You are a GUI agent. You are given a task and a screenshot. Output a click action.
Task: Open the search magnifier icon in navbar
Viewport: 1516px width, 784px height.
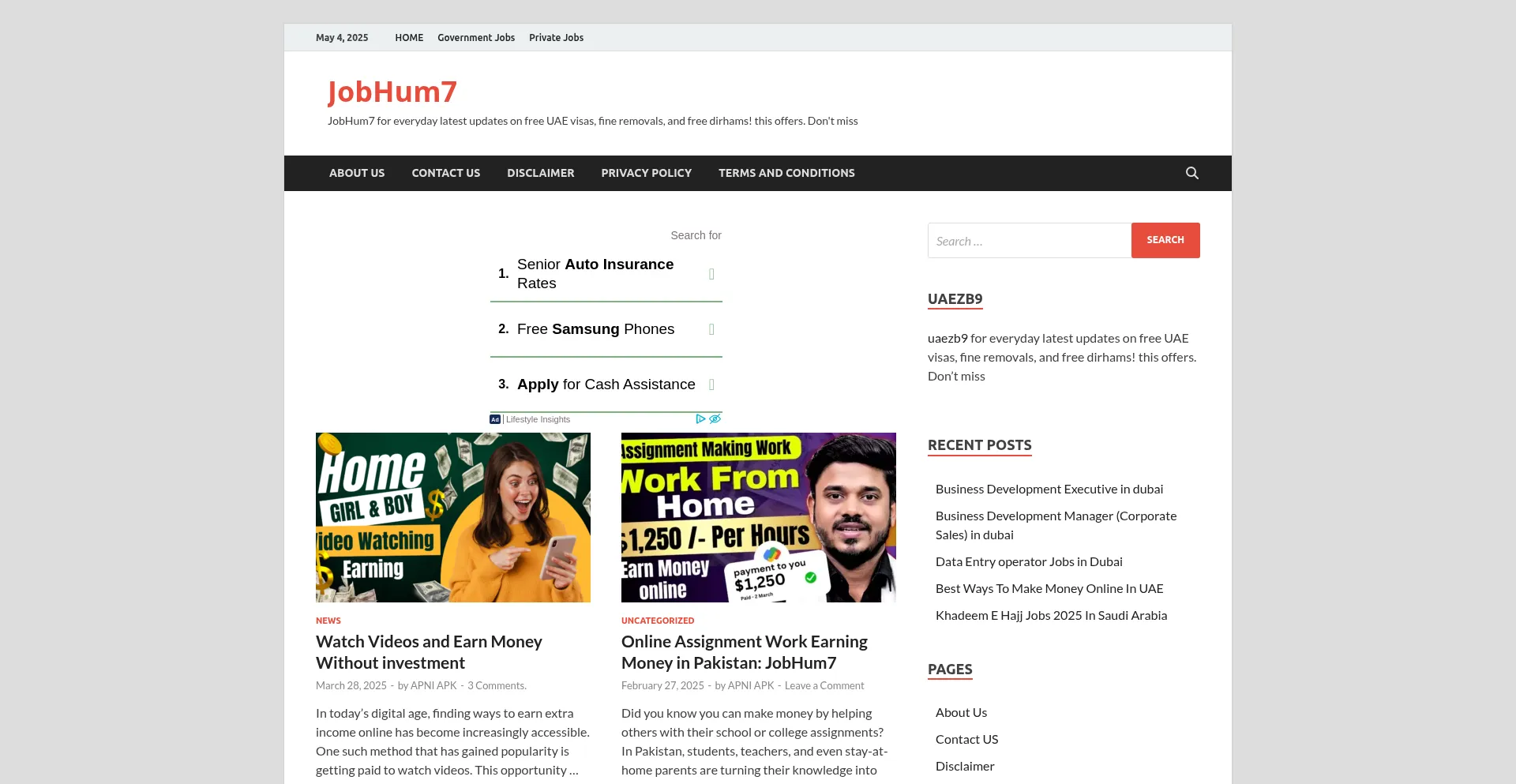pos(1191,173)
